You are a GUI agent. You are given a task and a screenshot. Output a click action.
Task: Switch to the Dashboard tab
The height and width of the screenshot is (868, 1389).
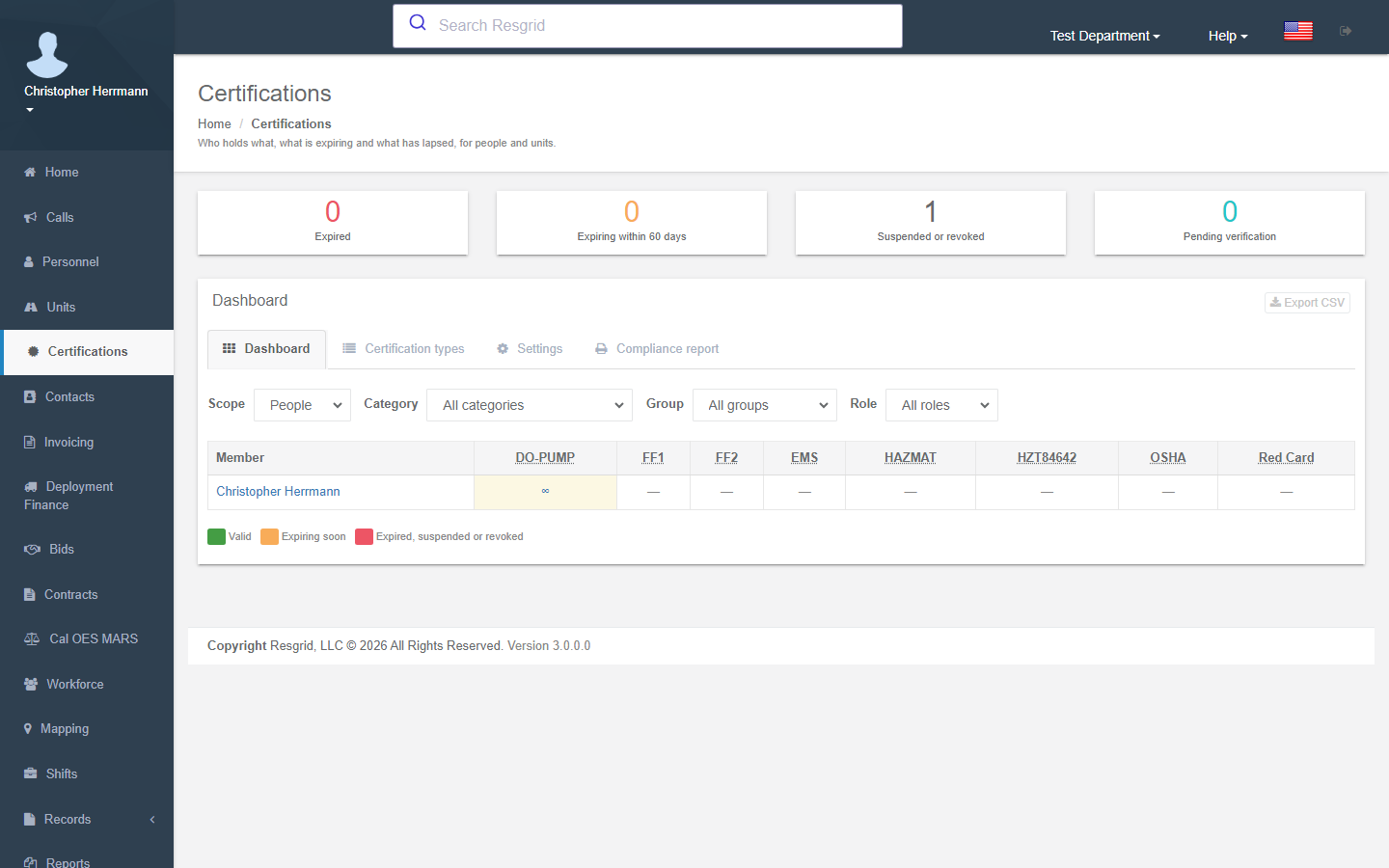tap(266, 349)
